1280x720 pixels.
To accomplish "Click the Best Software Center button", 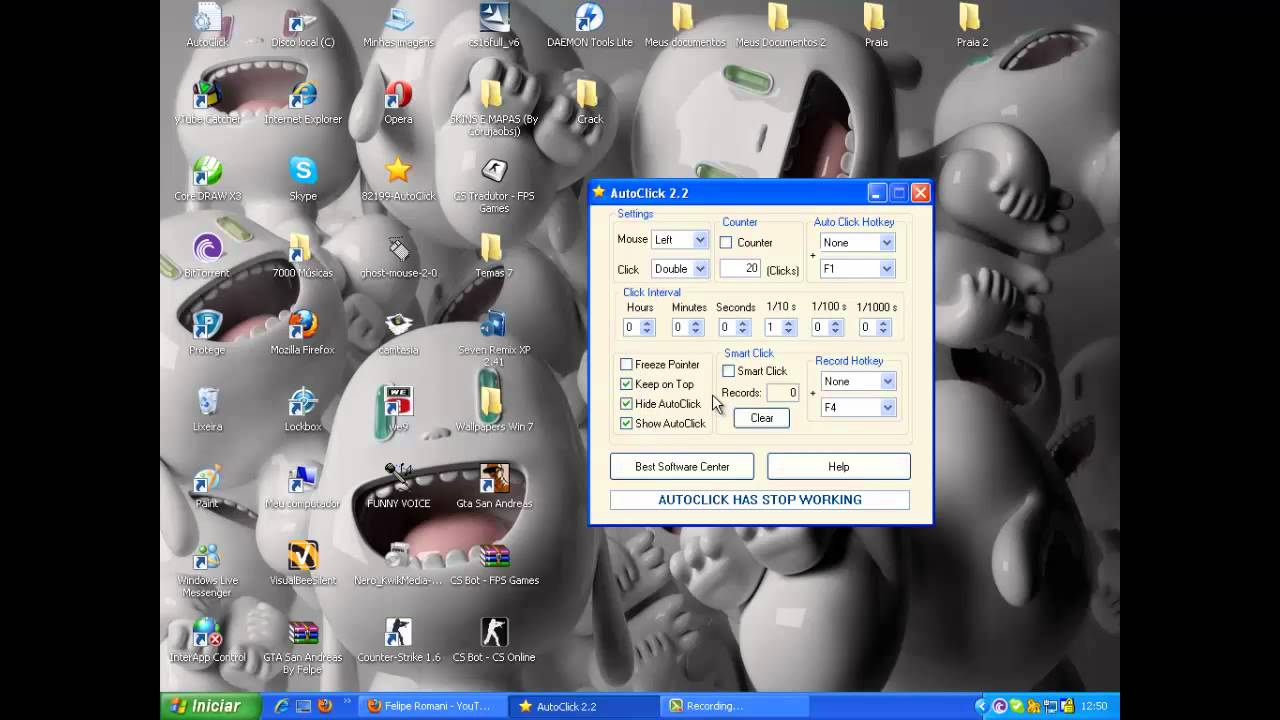I will coord(682,467).
